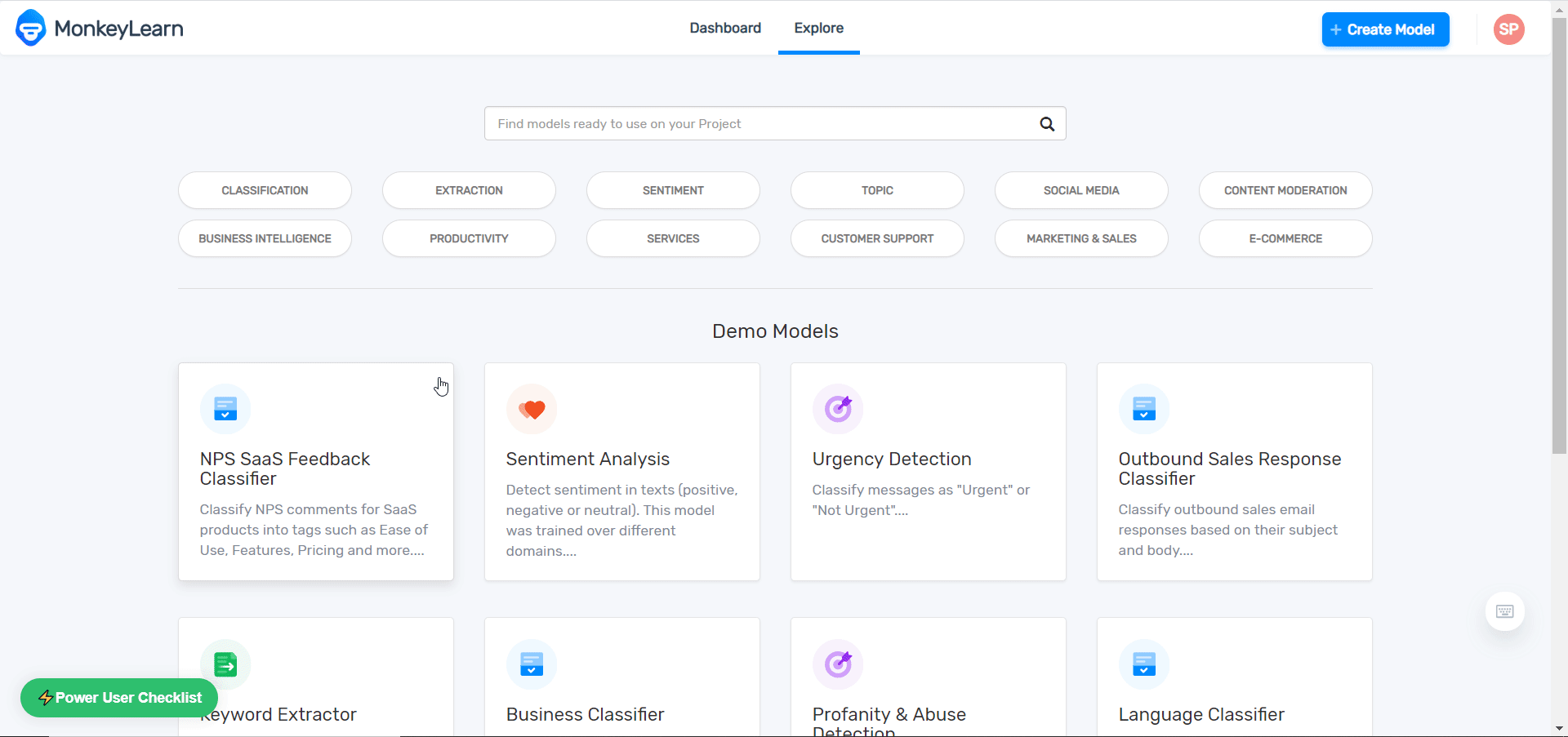Filter by the Topic category
The width and height of the screenshot is (1568, 737).
click(x=877, y=190)
